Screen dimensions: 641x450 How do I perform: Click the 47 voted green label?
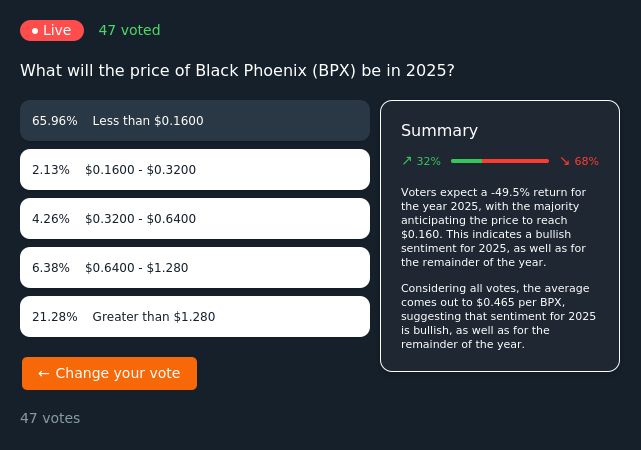(130, 30)
